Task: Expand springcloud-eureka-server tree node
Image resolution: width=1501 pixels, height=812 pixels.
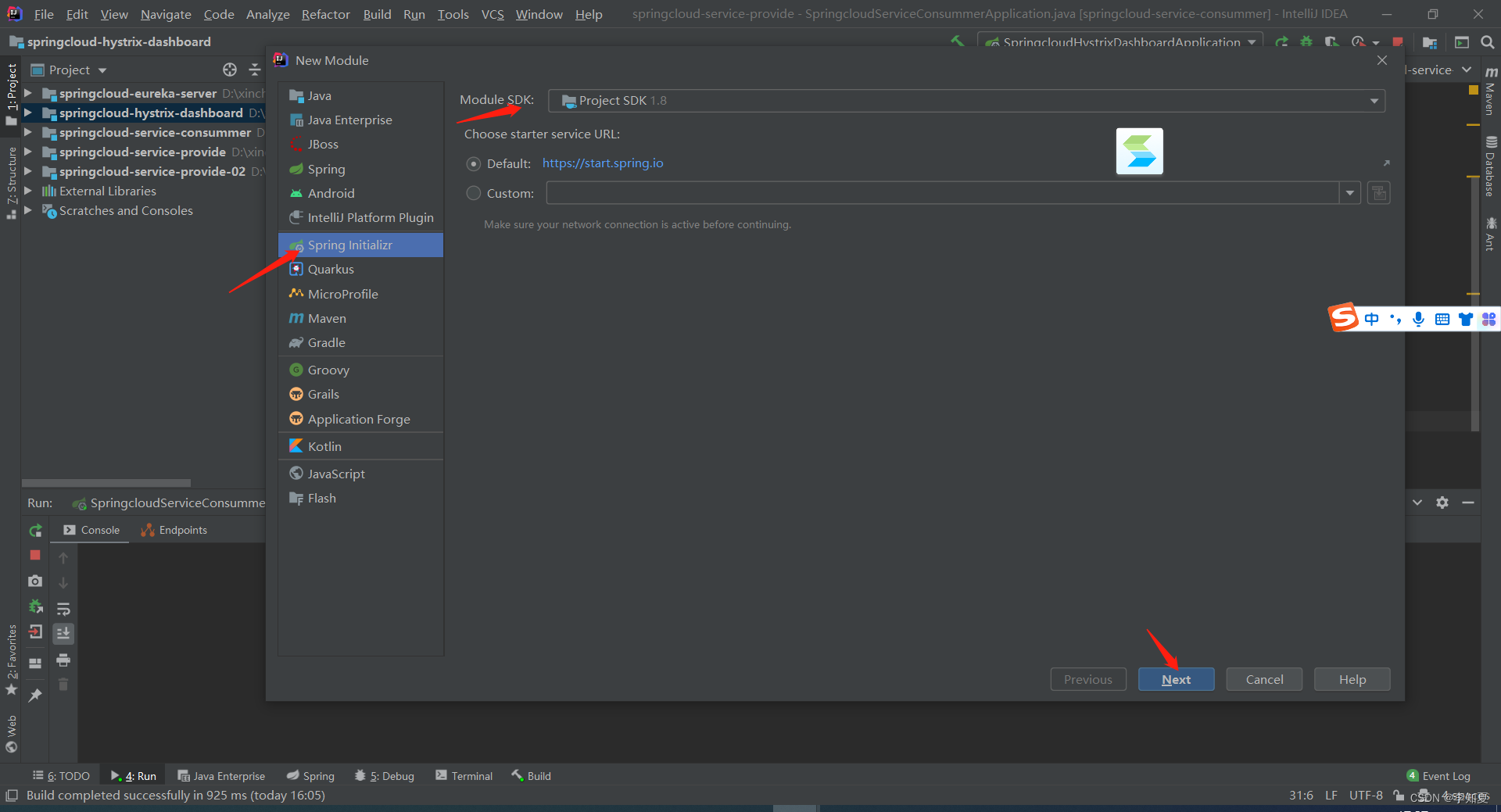Action: tap(28, 93)
